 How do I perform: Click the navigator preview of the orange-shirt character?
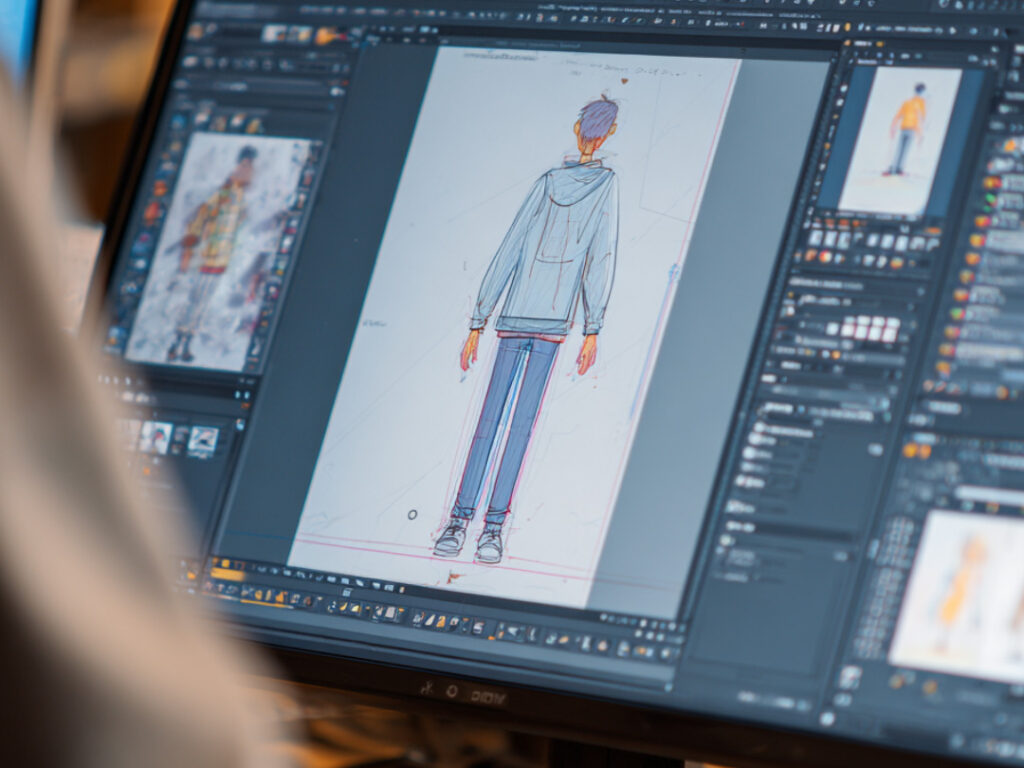point(900,138)
